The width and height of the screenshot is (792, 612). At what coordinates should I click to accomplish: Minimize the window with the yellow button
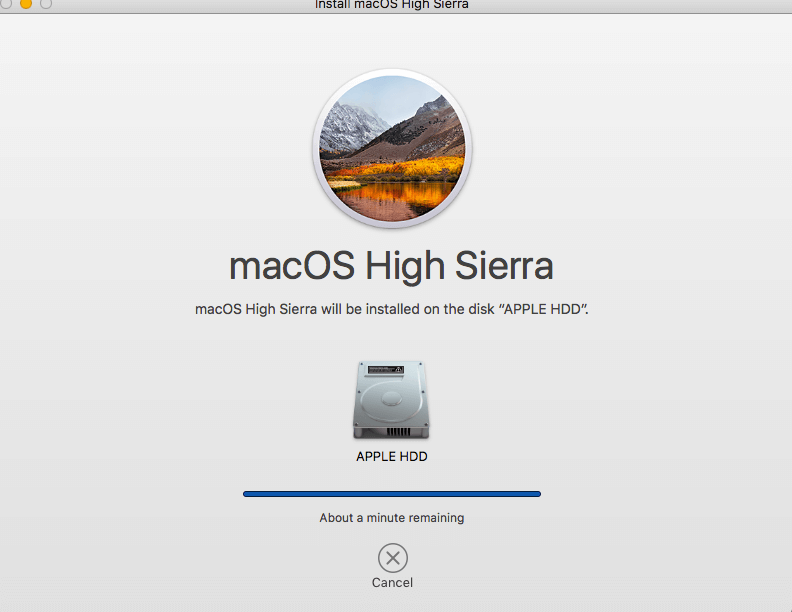(26, 4)
